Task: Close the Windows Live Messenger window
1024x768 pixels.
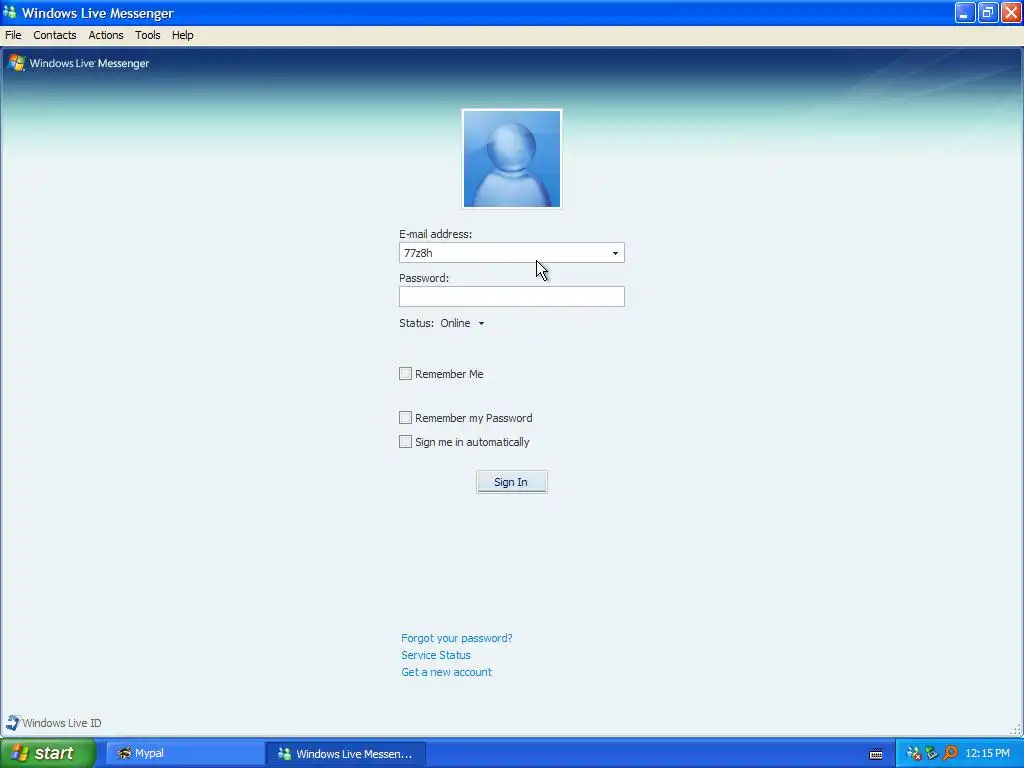Action: [x=1011, y=12]
